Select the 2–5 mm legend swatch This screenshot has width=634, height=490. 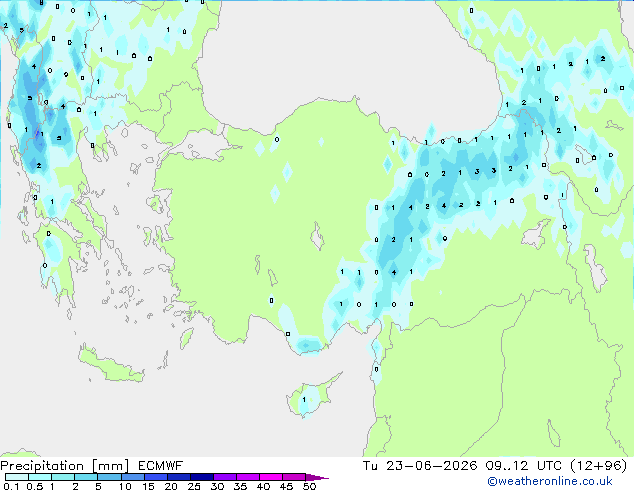point(86,477)
